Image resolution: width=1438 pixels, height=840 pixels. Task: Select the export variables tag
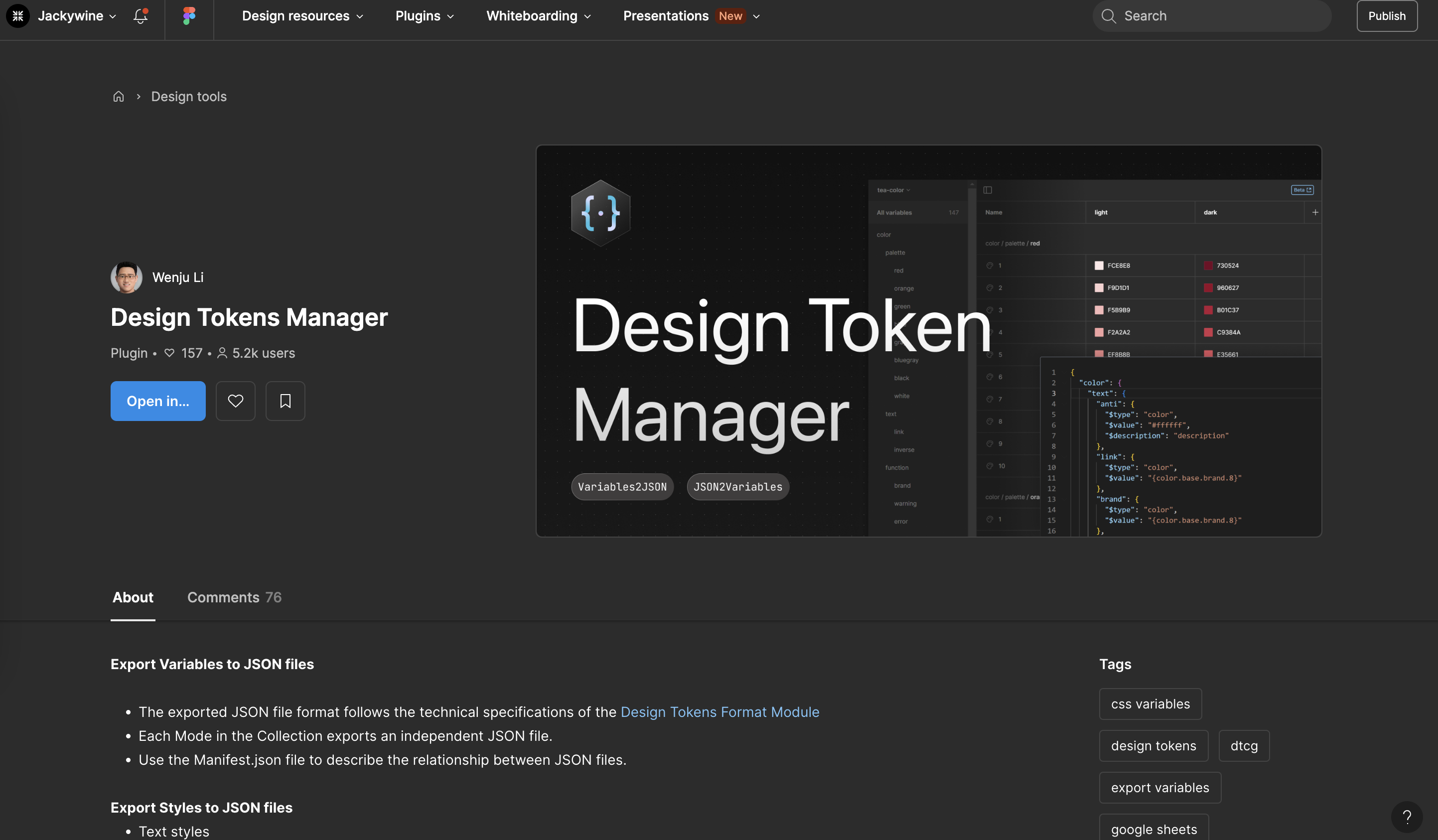click(x=1160, y=788)
